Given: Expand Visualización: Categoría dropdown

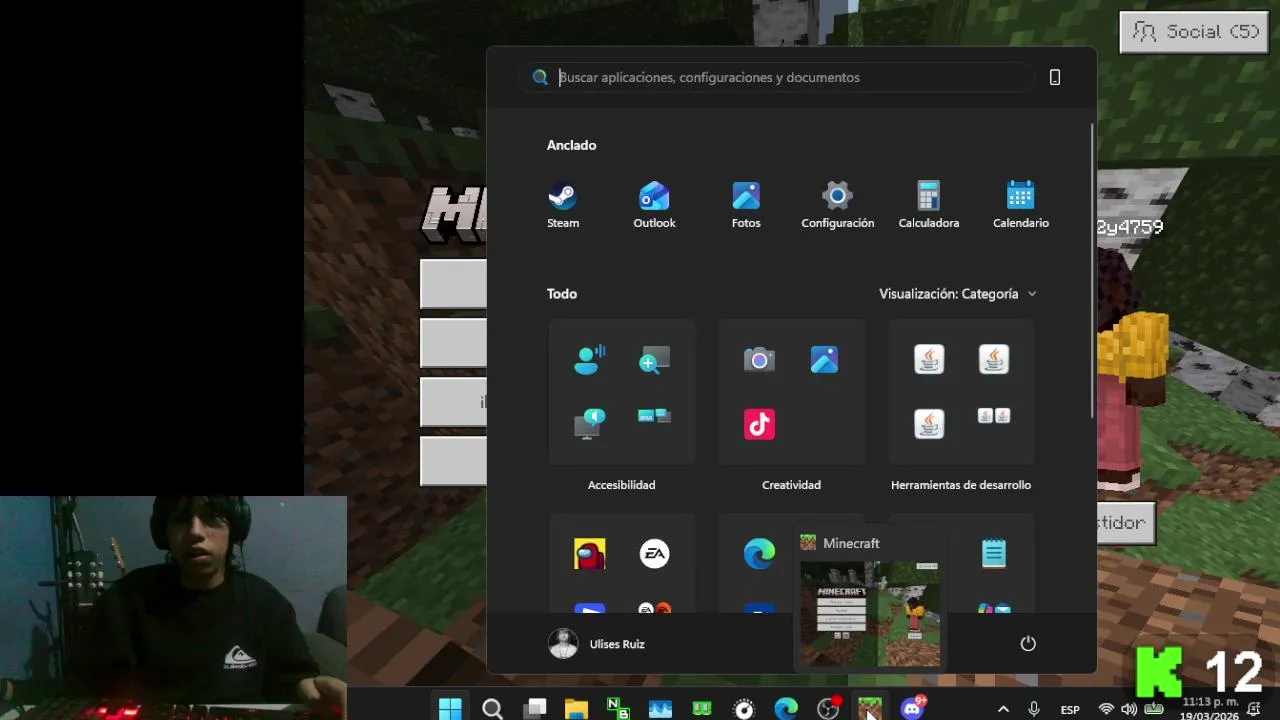Looking at the screenshot, I should [x=958, y=293].
